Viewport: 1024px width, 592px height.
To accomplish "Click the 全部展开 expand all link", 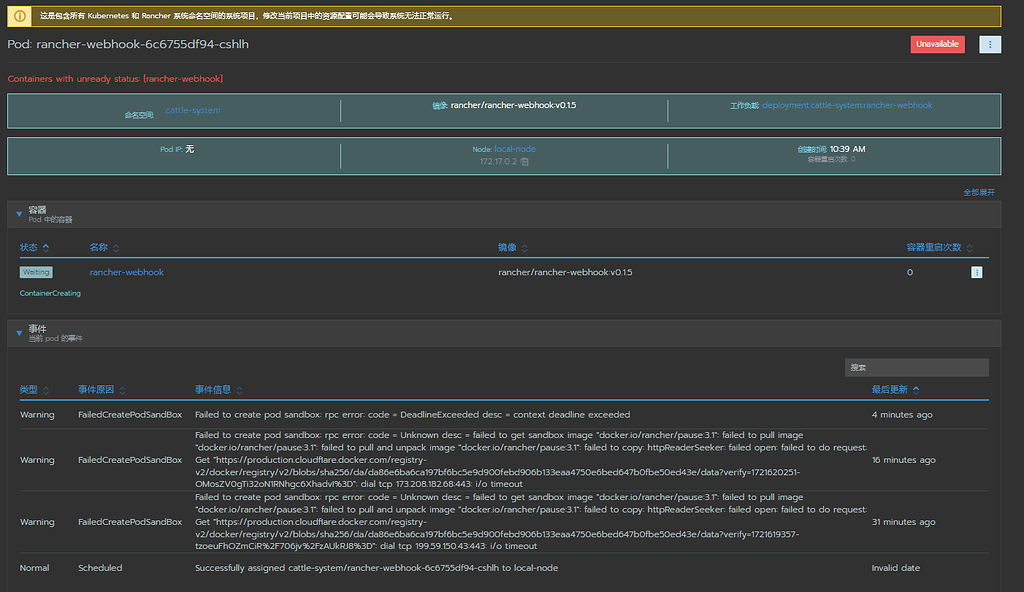I will (x=978, y=192).
